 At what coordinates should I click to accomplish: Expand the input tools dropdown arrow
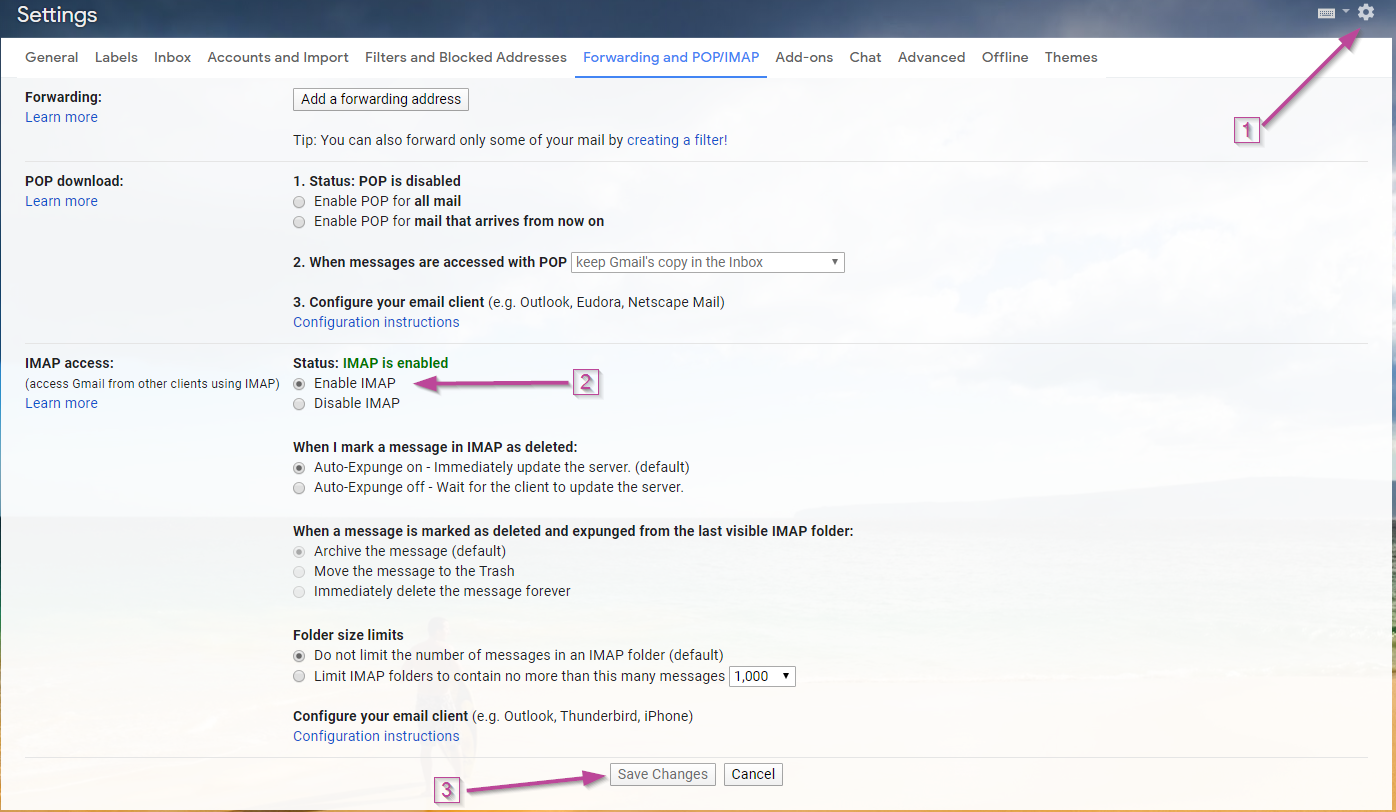pyautogui.click(x=1346, y=12)
